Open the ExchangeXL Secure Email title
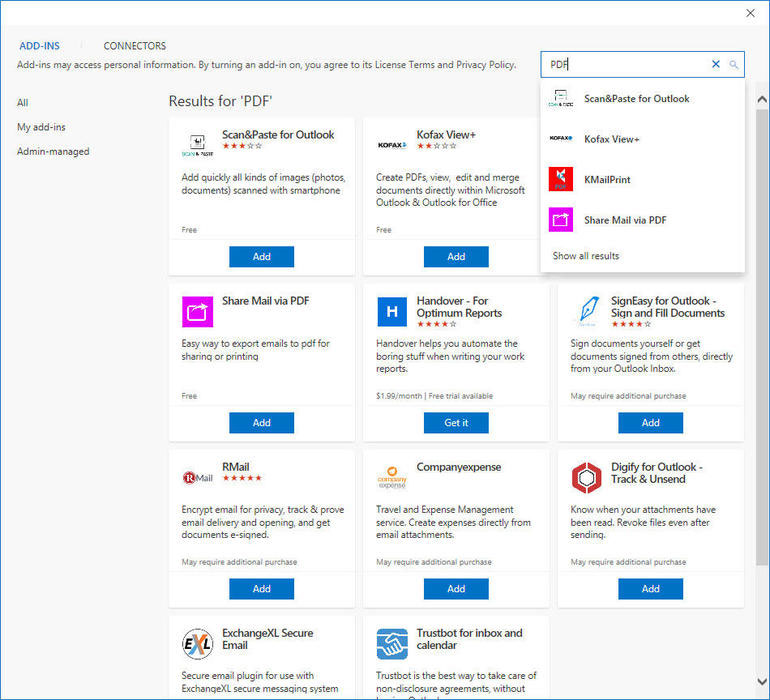The width and height of the screenshot is (770, 700). pos(268,639)
